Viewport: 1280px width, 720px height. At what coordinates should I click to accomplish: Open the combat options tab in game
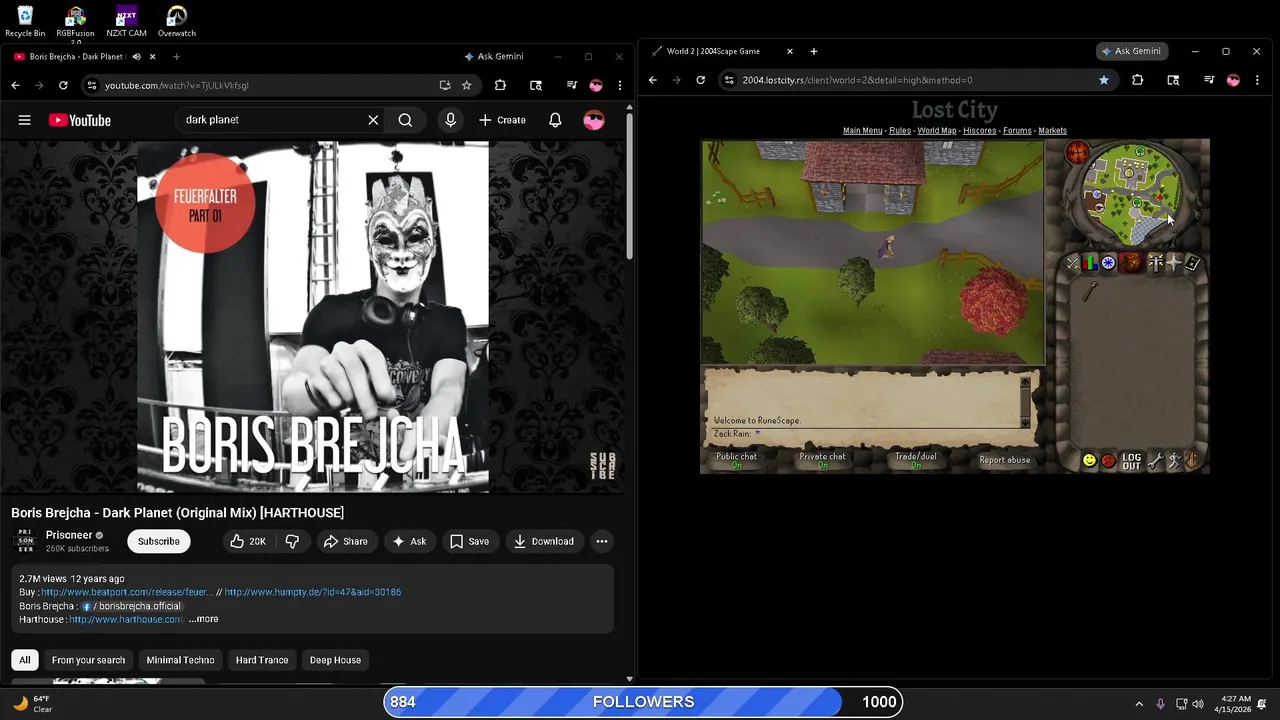(x=1073, y=263)
